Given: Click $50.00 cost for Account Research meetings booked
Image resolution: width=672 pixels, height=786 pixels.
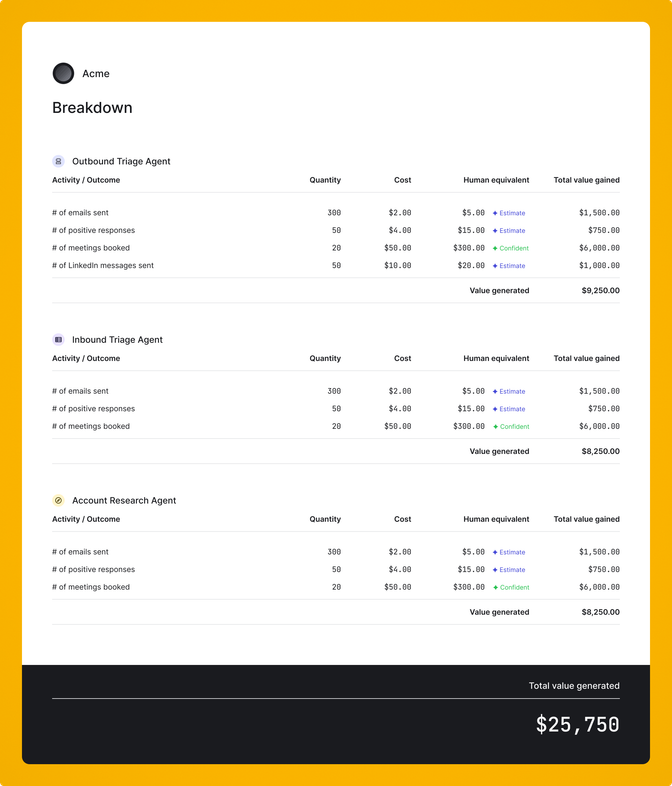Looking at the screenshot, I should [398, 587].
